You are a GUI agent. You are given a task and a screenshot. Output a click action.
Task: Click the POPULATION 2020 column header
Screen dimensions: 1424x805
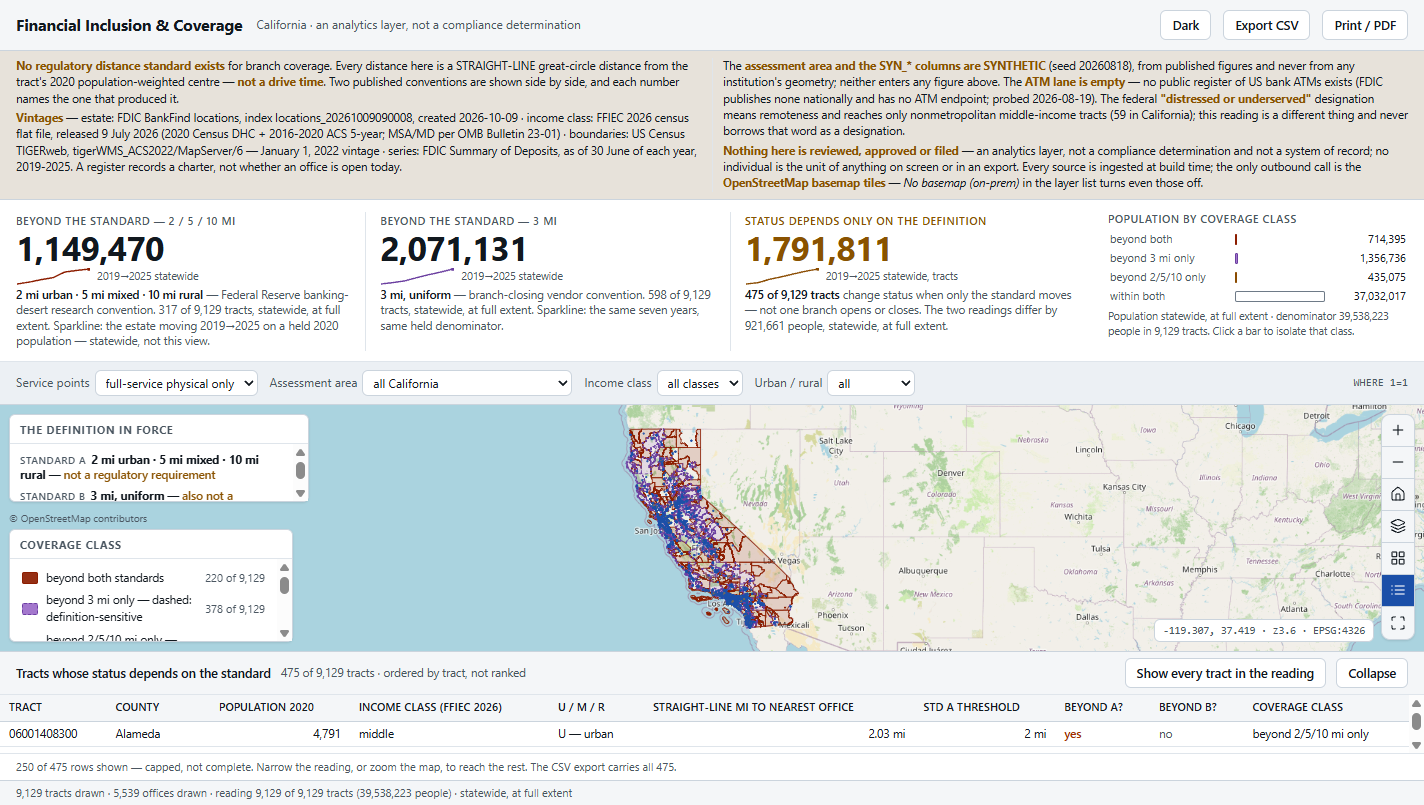266,707
